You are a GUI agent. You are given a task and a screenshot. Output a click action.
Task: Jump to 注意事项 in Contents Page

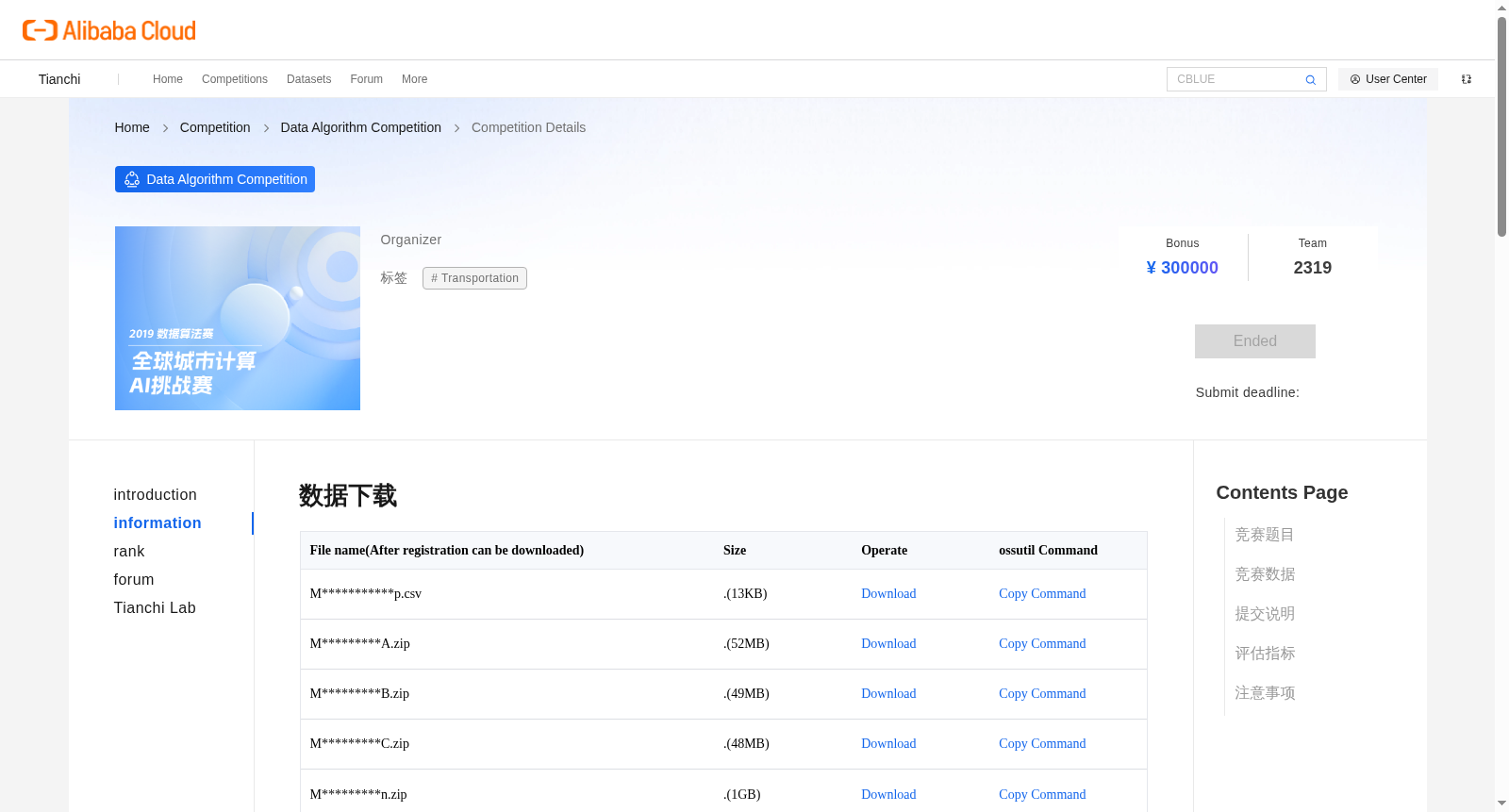tap(1265, 693)
